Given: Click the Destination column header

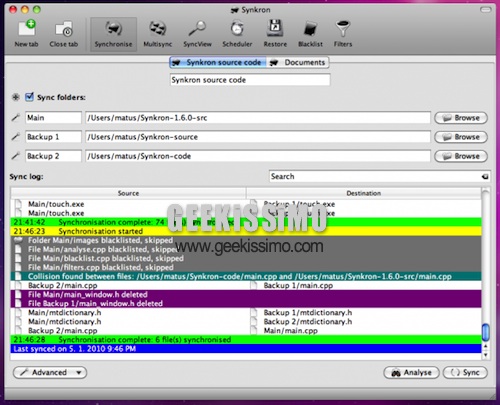Looking at the screenshot, I should [x=364, y=193].
